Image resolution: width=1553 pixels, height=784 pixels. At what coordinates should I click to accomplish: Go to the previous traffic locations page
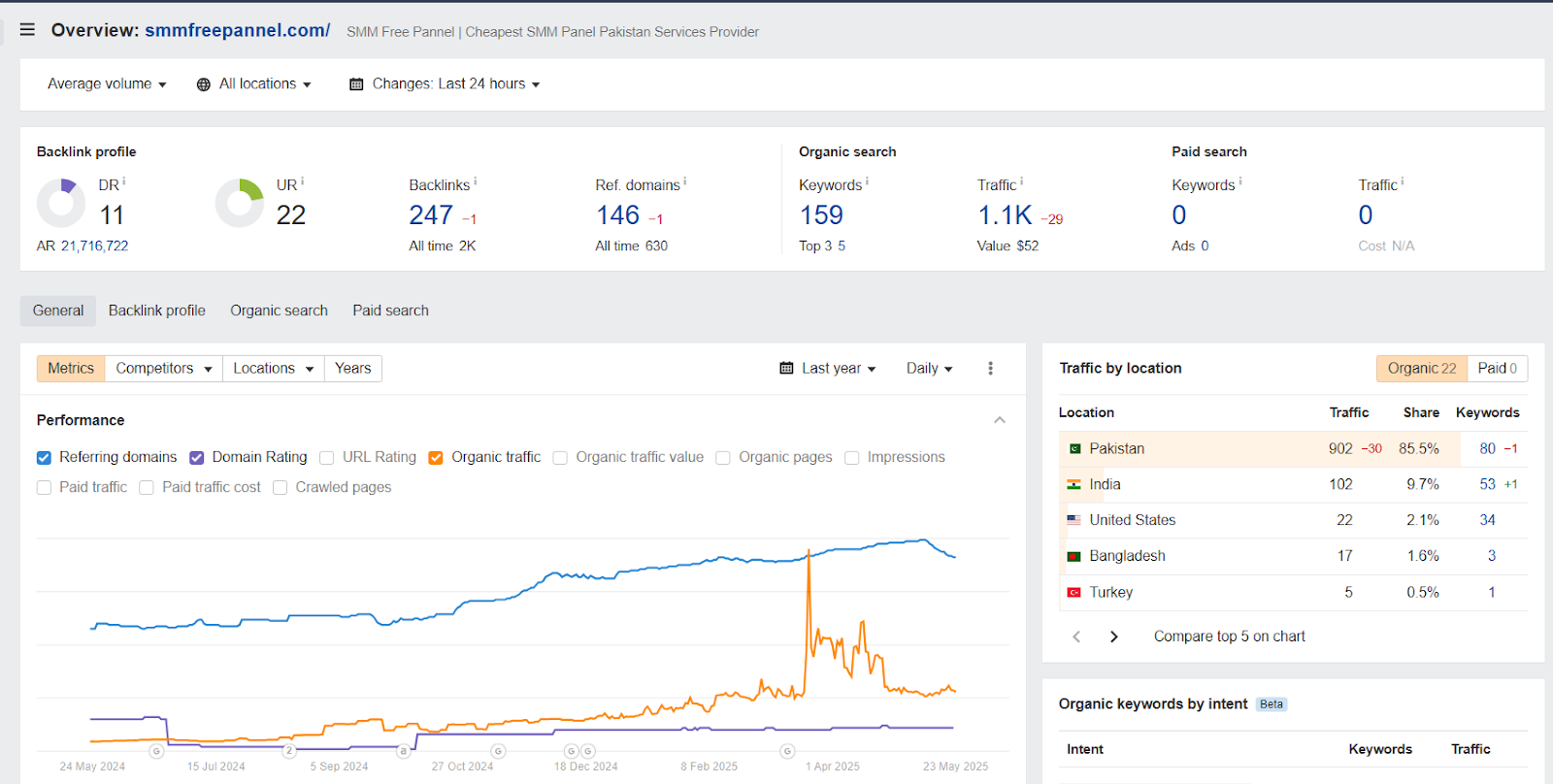pyautogui.click(x=1076, y=637)
